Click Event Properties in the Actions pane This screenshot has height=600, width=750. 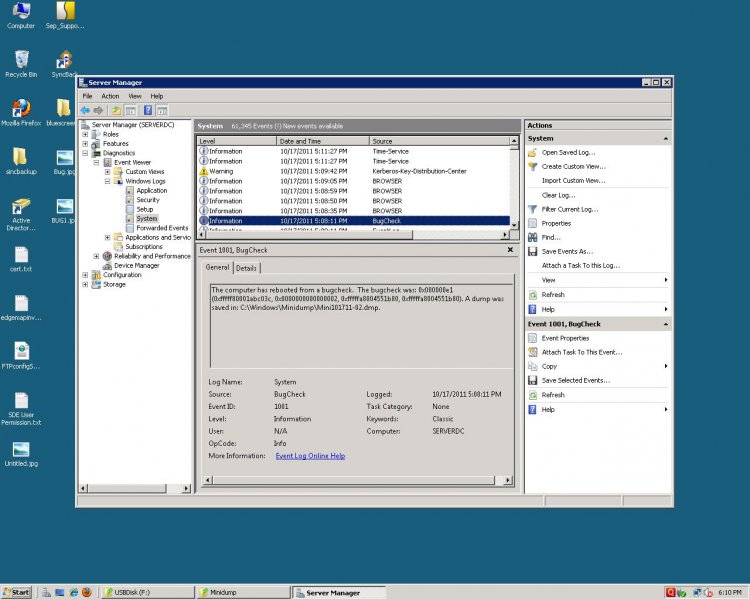(x=565, y=338)
